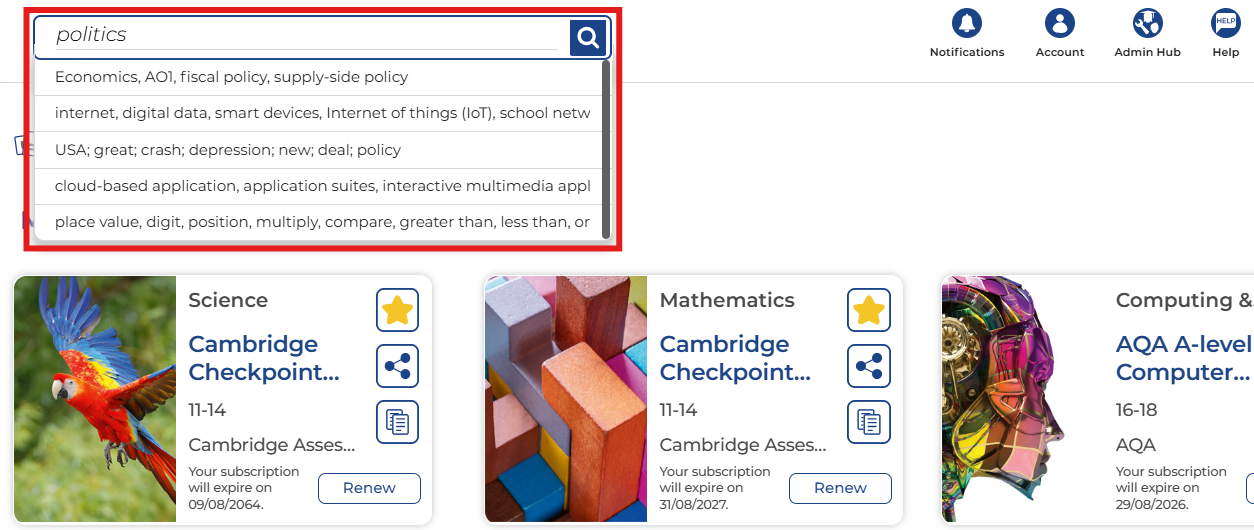Choose 'cloud-based application' search suggestion
Viewport: 1254px width, 530px height.
click(x=320, y=186)
